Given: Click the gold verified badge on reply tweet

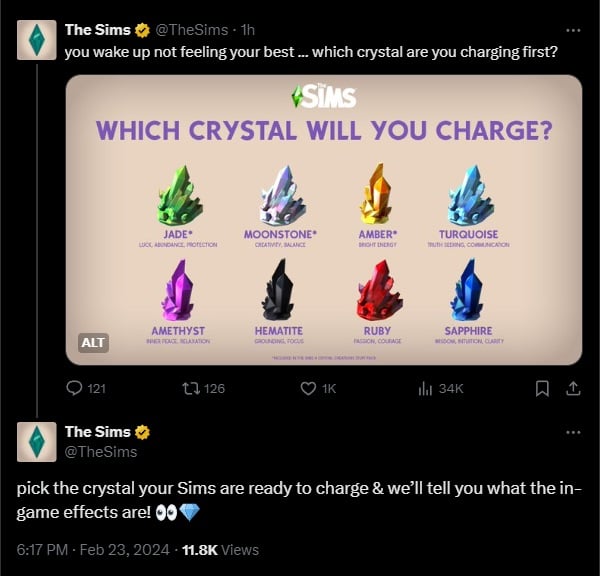Looking at the screenshot, I should pos(143,432).
